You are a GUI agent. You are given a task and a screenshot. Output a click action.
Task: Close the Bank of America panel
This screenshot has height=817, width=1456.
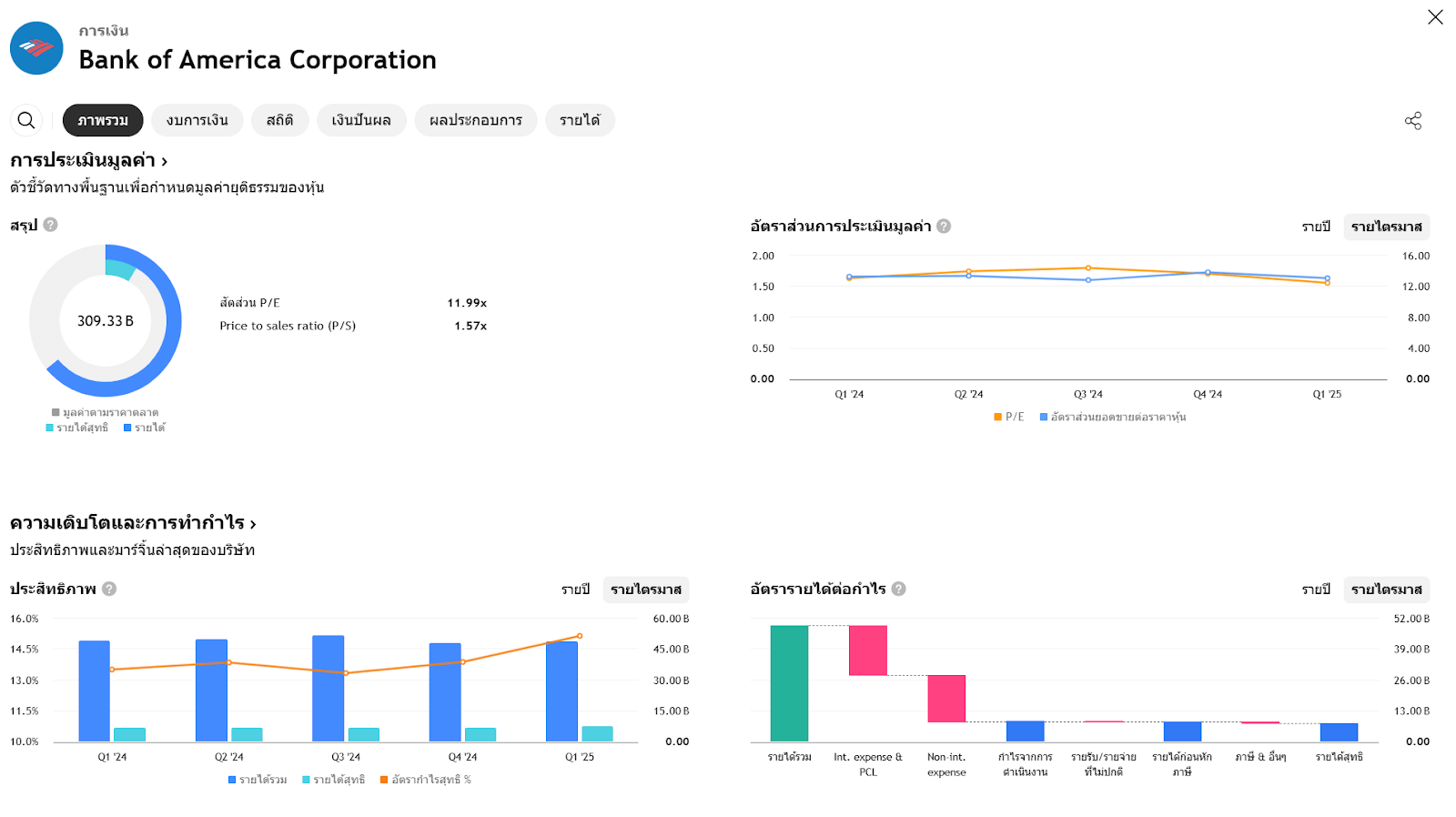[x=1435, y=17]
